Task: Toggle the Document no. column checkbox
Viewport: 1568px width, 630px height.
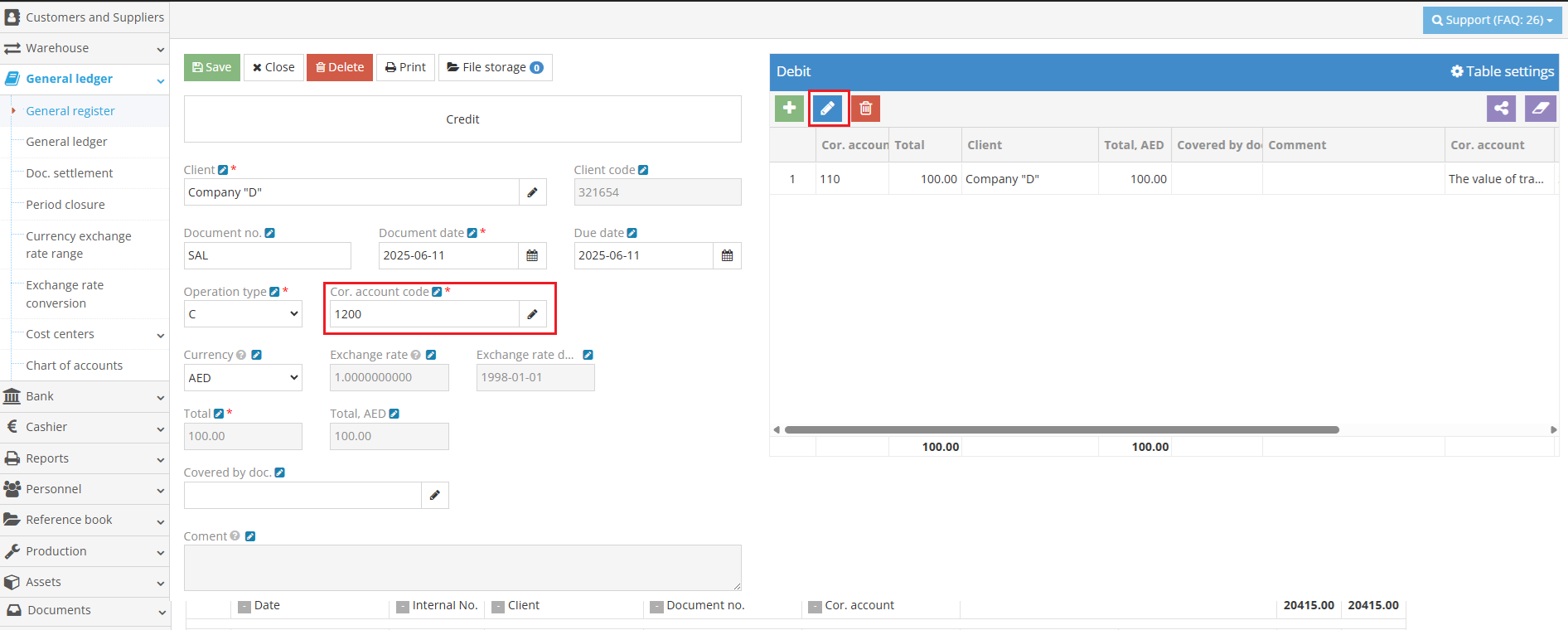Action: 656,607
